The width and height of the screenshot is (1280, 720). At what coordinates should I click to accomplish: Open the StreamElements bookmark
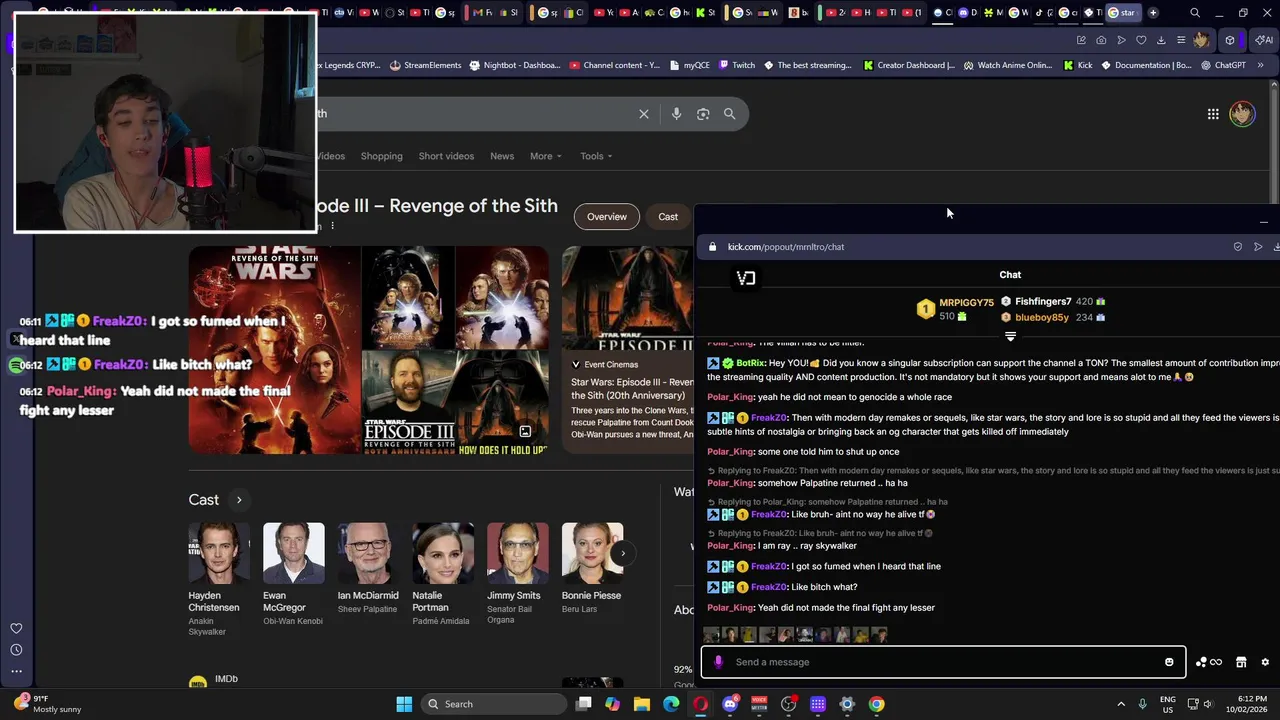coord(425,66)
